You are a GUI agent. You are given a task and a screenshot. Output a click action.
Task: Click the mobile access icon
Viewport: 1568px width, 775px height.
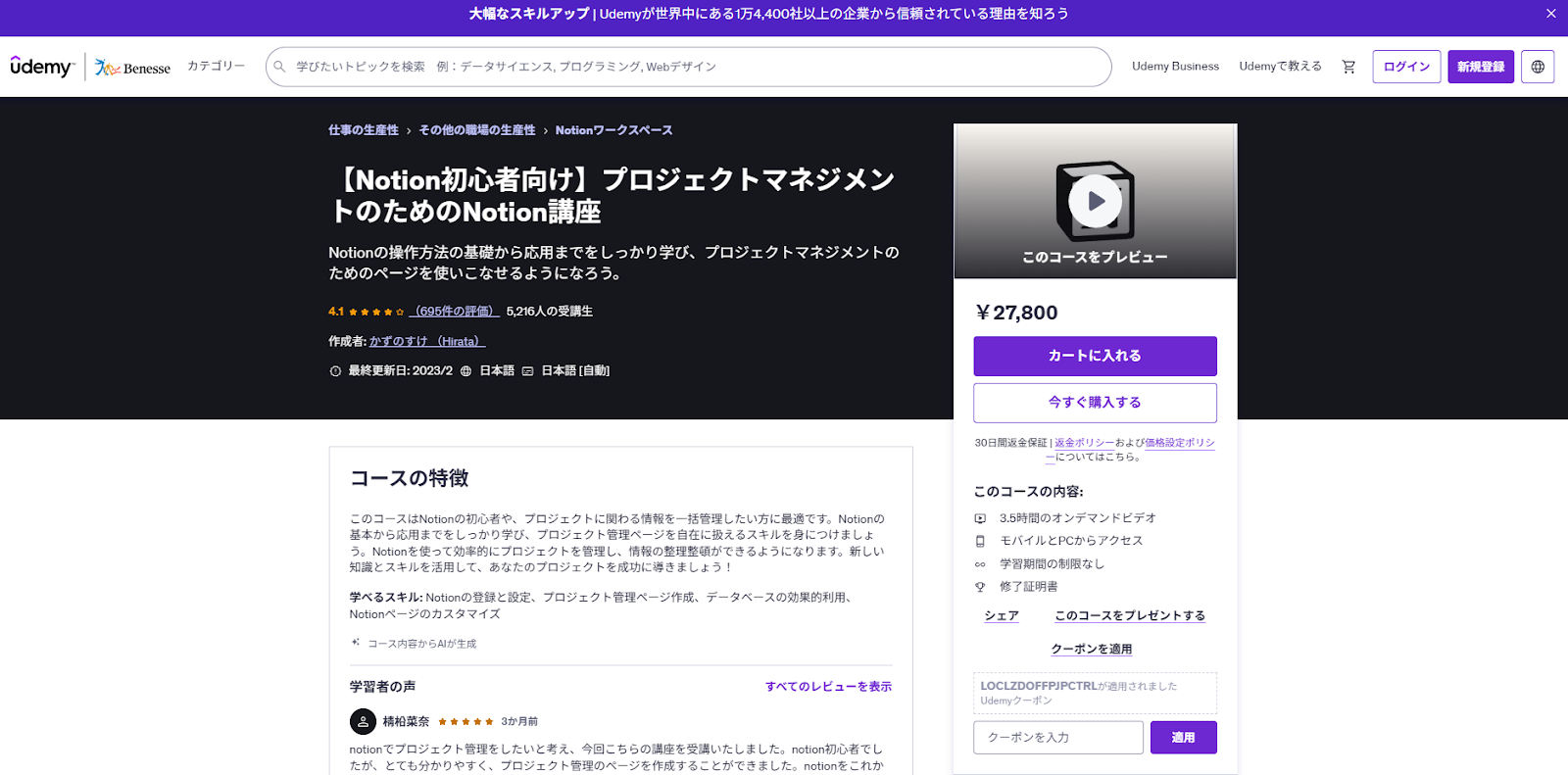tap(980, 541)
